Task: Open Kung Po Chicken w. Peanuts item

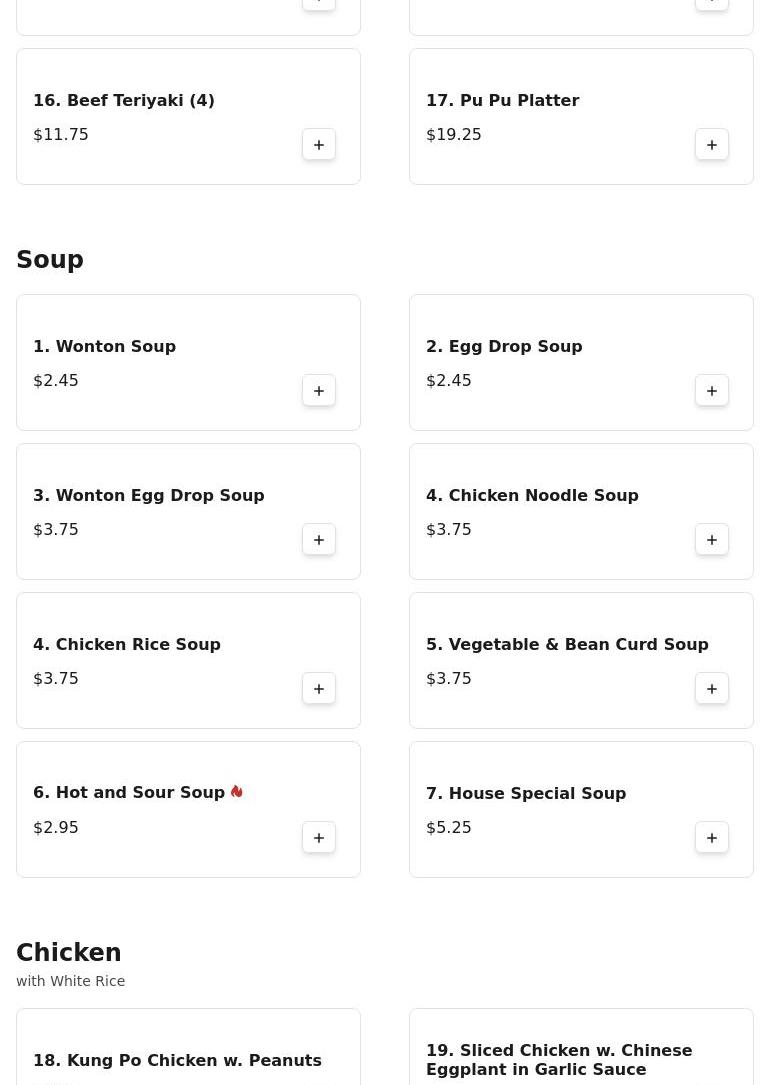Action: (x=177, y=1060)
